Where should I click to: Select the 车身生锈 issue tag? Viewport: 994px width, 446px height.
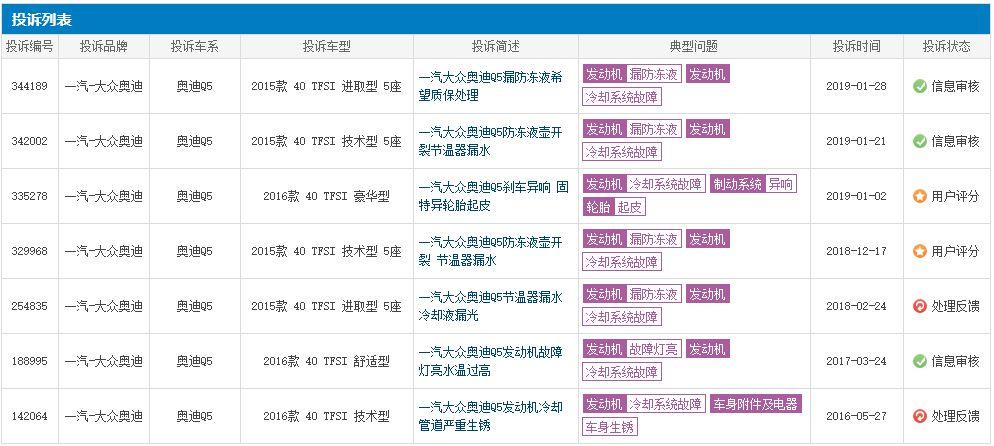pyautogui.click(x=610, y=427)
